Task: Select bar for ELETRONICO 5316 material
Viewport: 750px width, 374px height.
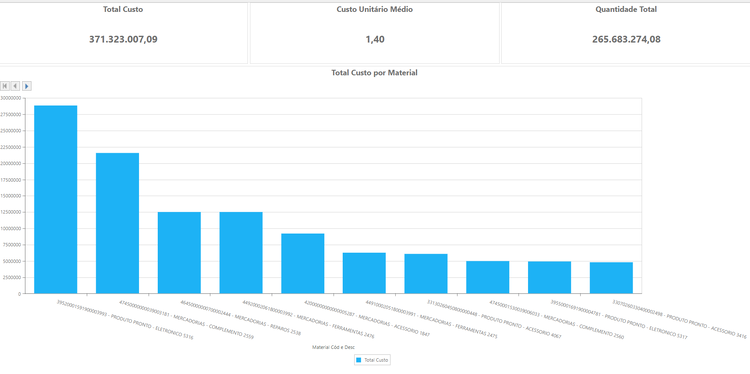Action: pyautogui.click(x=55, y=199)
